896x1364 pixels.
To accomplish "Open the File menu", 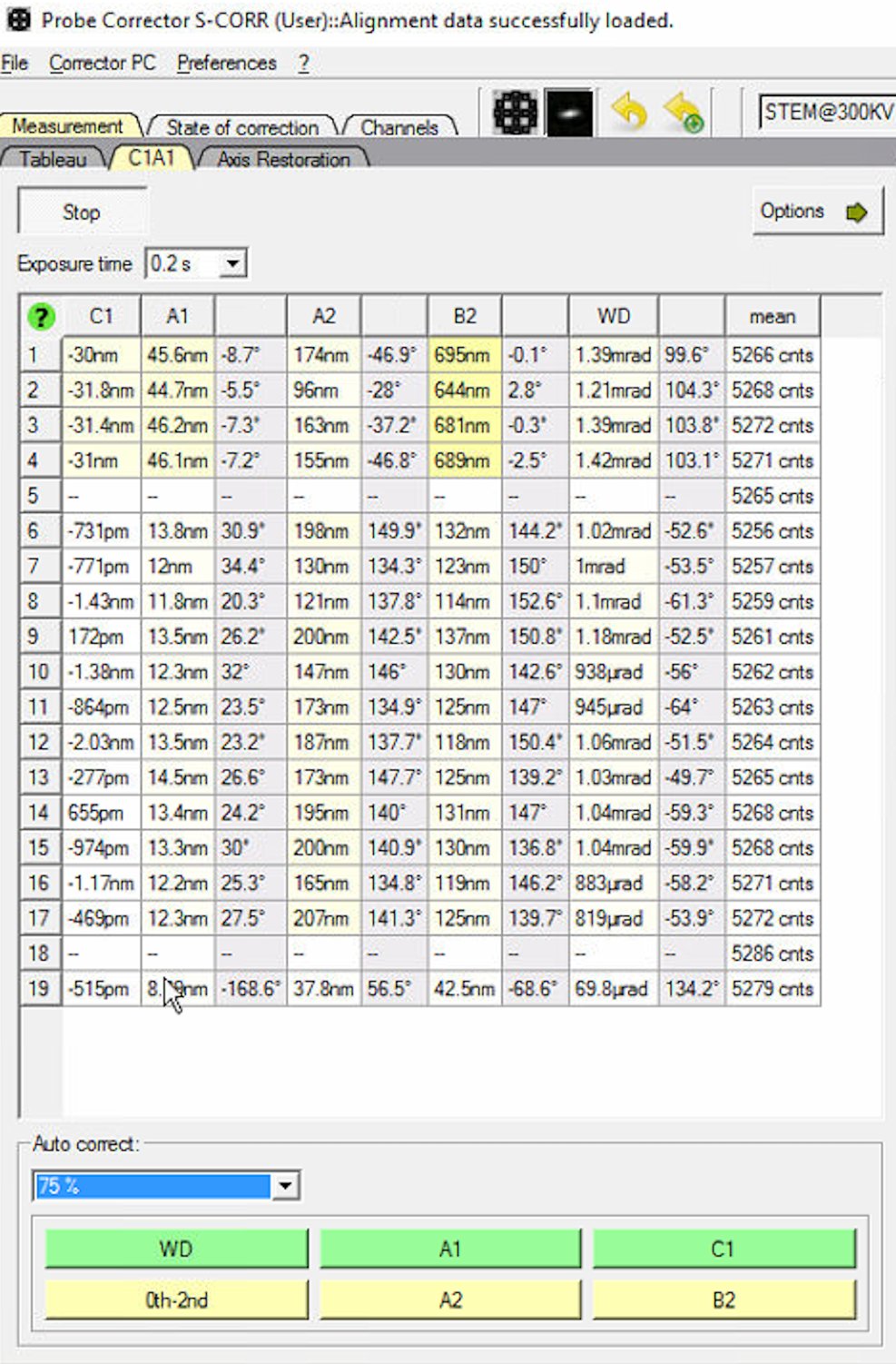I will 14,63.
